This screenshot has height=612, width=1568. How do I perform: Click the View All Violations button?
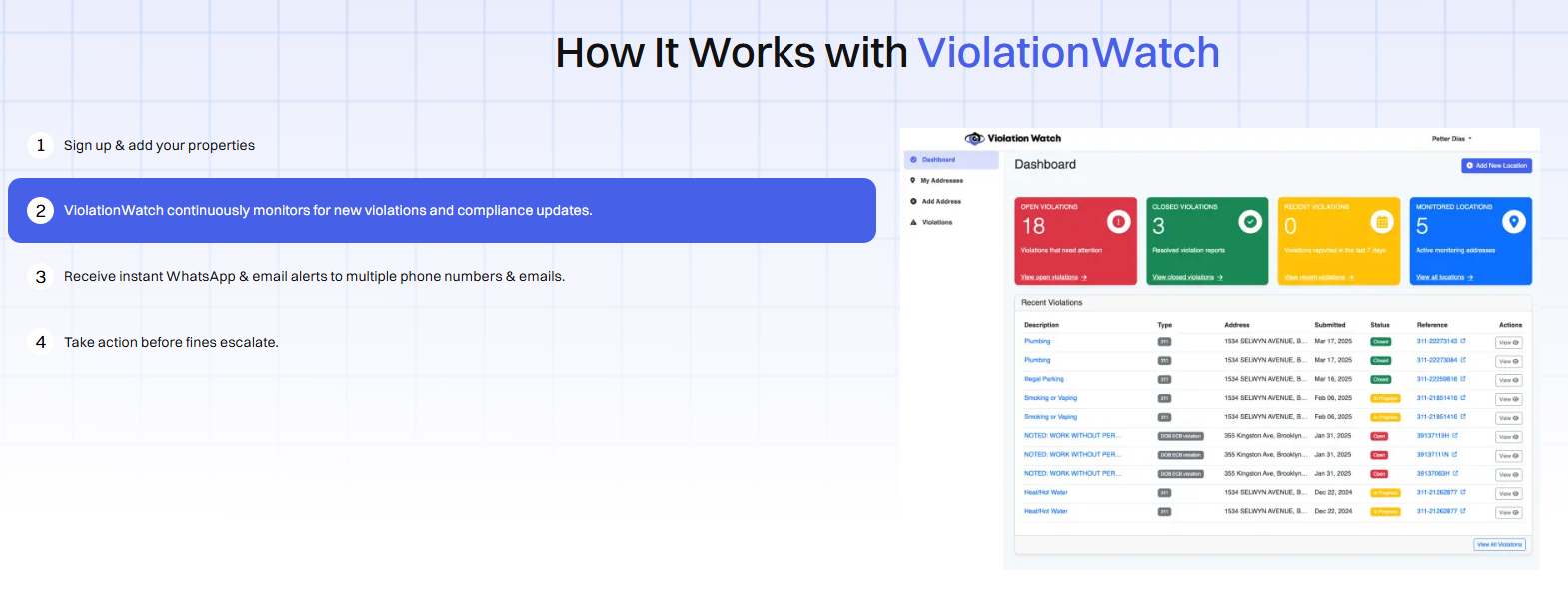1500,545
